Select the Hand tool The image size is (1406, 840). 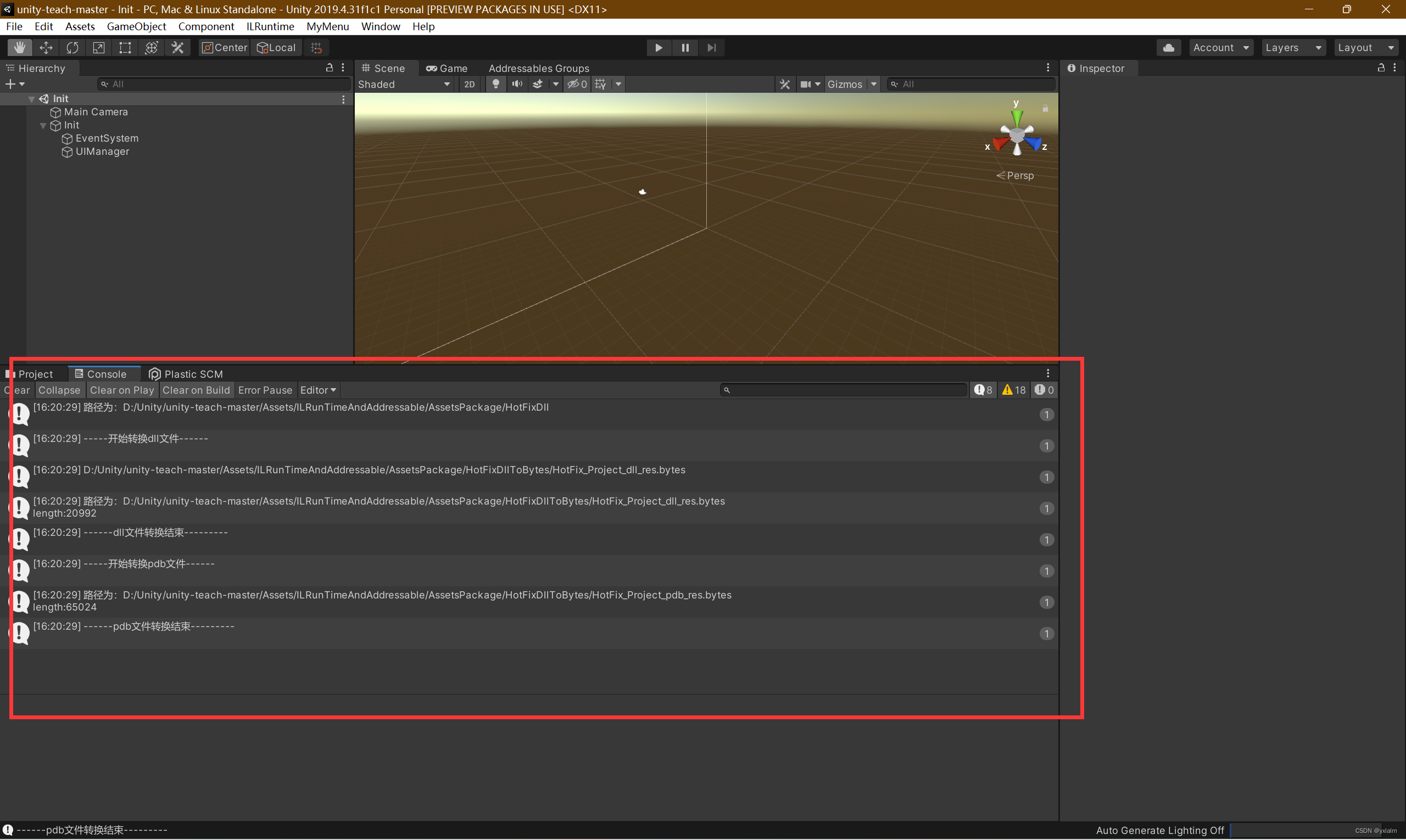tap(20, 48)
